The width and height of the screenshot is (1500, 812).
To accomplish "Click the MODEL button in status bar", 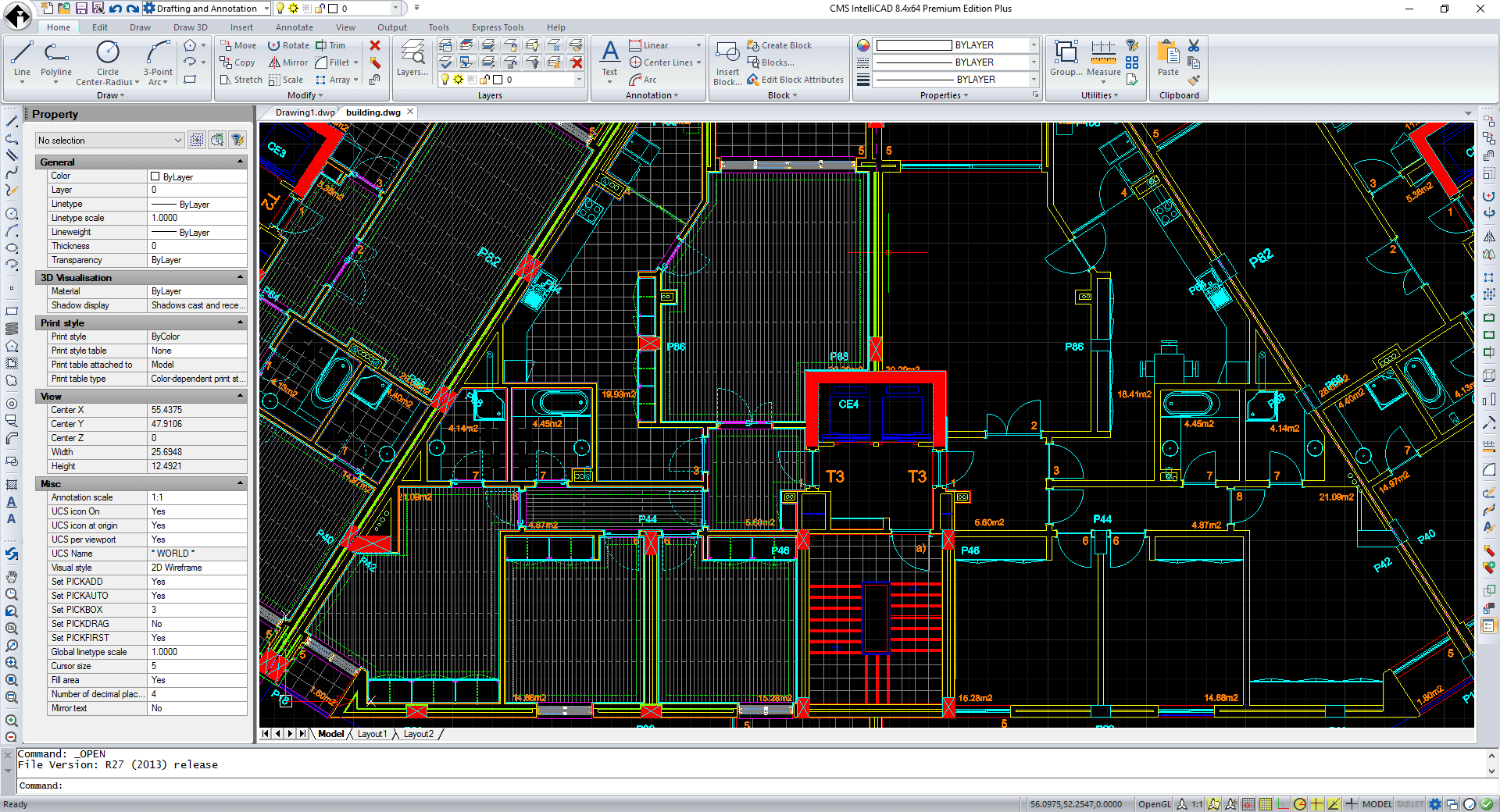I will pyautogui.click(x=1377, y=804).
